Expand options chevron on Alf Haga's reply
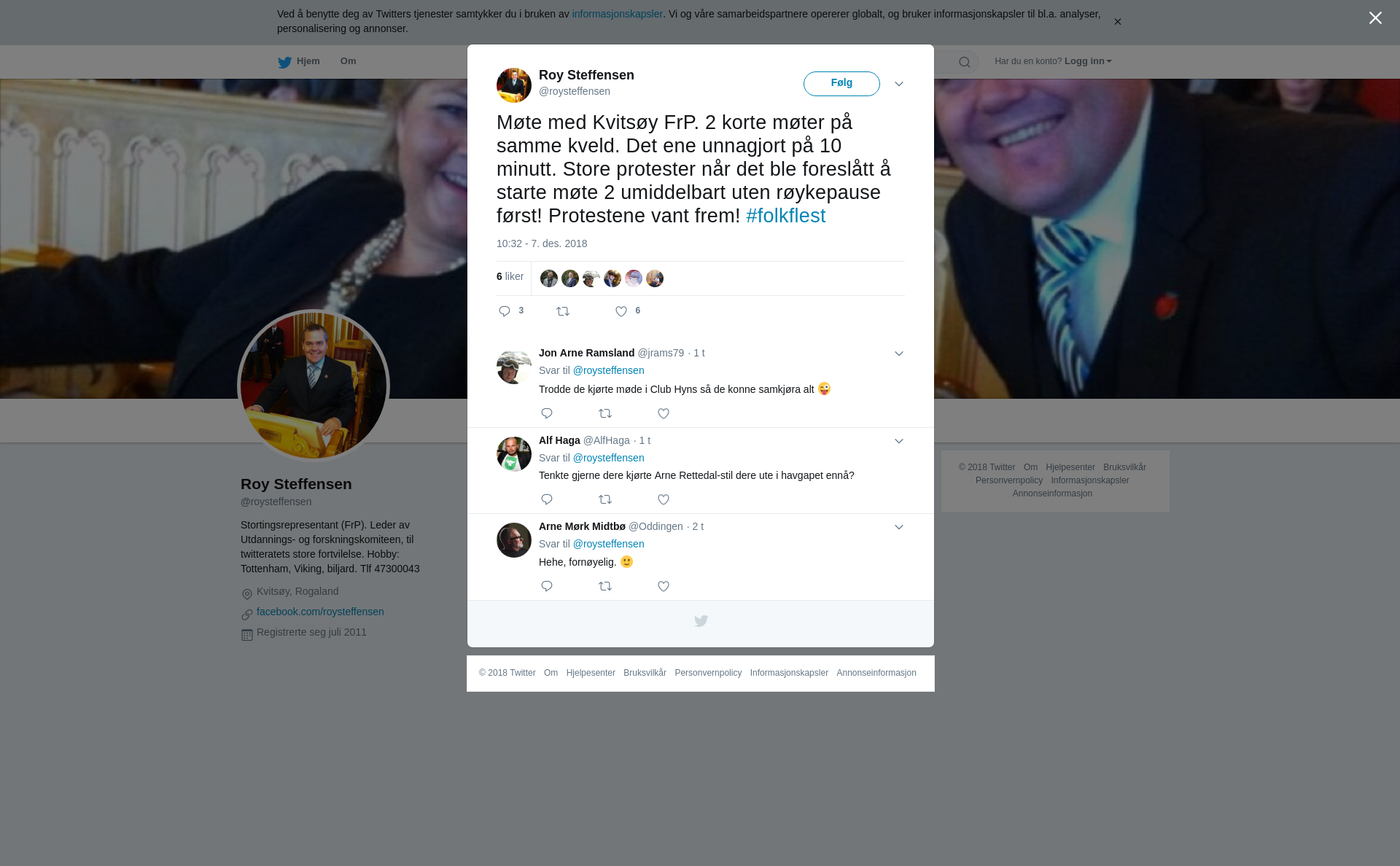Image resolution: width=1400 pixels, height=866 pixels. 899,442
